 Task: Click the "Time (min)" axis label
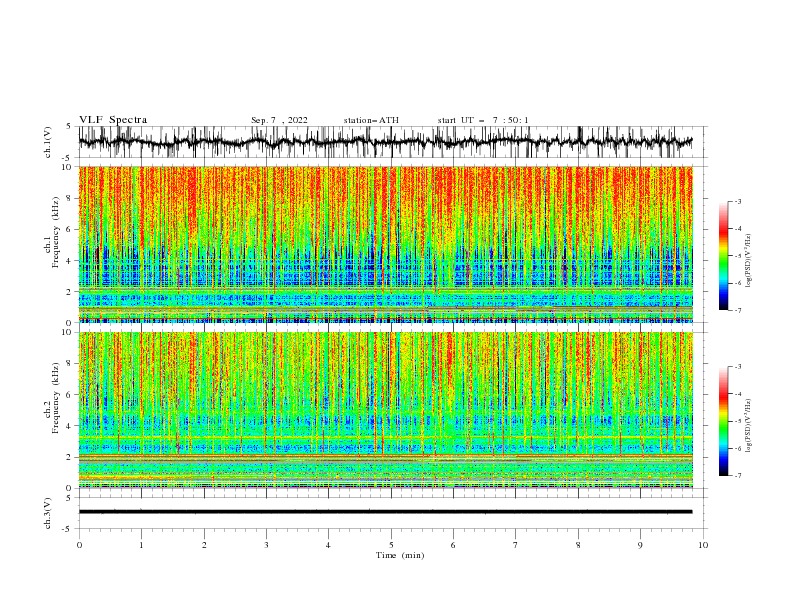pyautogui.click(x=400, y=555)
